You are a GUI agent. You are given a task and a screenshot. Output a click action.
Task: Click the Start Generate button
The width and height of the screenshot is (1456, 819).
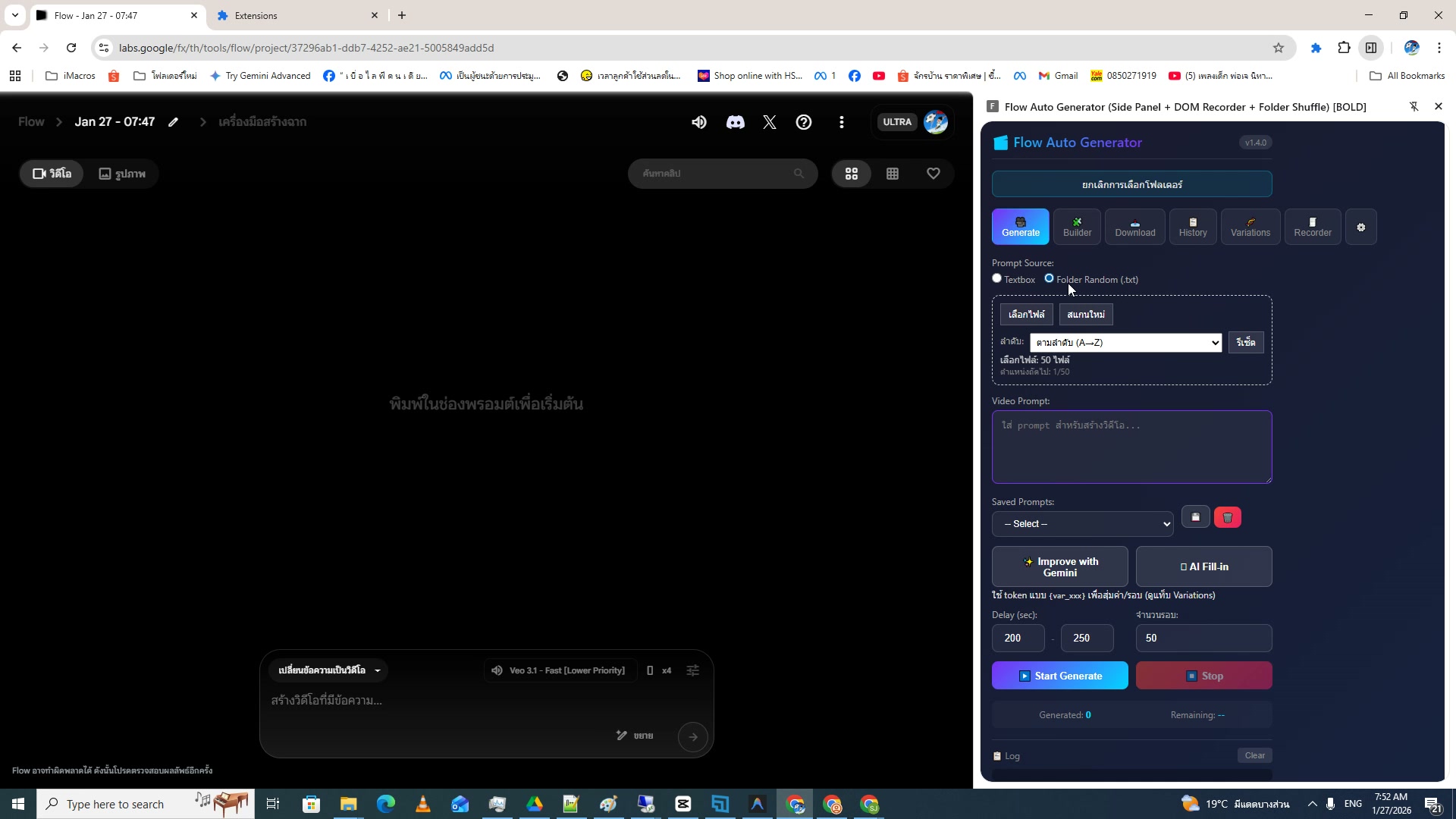(x=1059, y=675)
